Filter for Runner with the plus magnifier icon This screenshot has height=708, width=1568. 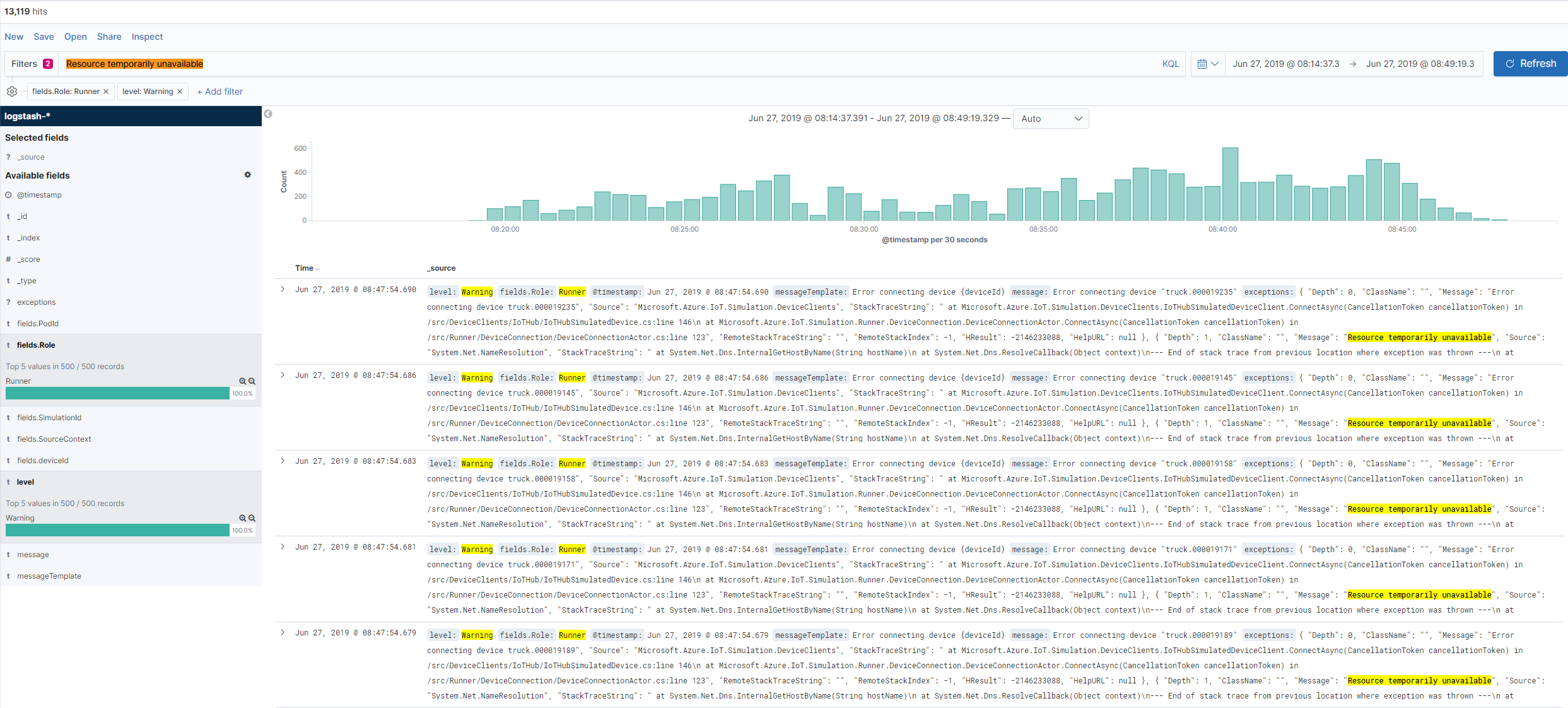[242, 381]
